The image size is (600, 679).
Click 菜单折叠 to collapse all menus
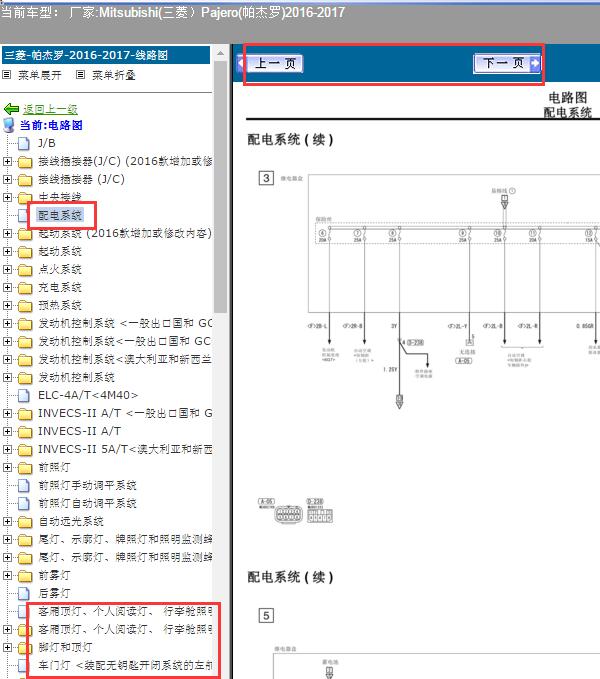point(113,75)
